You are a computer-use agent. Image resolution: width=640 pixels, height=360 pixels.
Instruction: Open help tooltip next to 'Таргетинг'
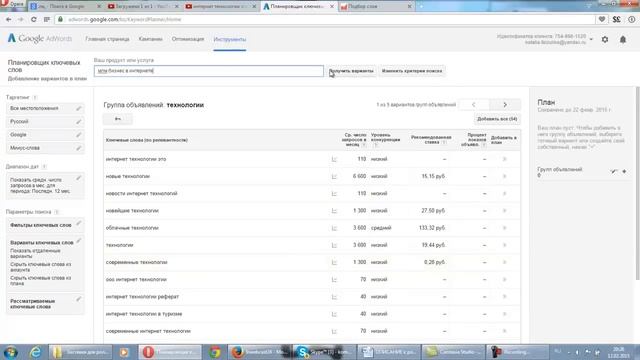[35, 97]
